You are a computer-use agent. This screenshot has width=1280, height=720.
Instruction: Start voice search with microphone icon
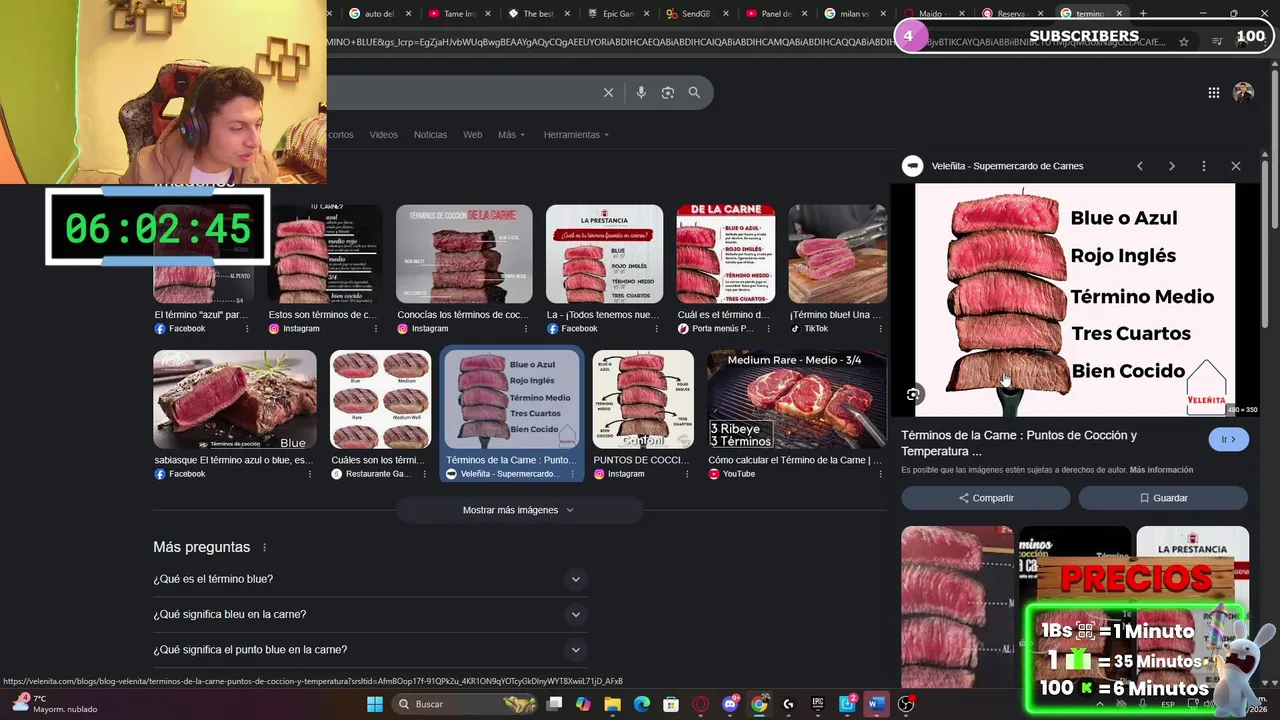point(641,93)
